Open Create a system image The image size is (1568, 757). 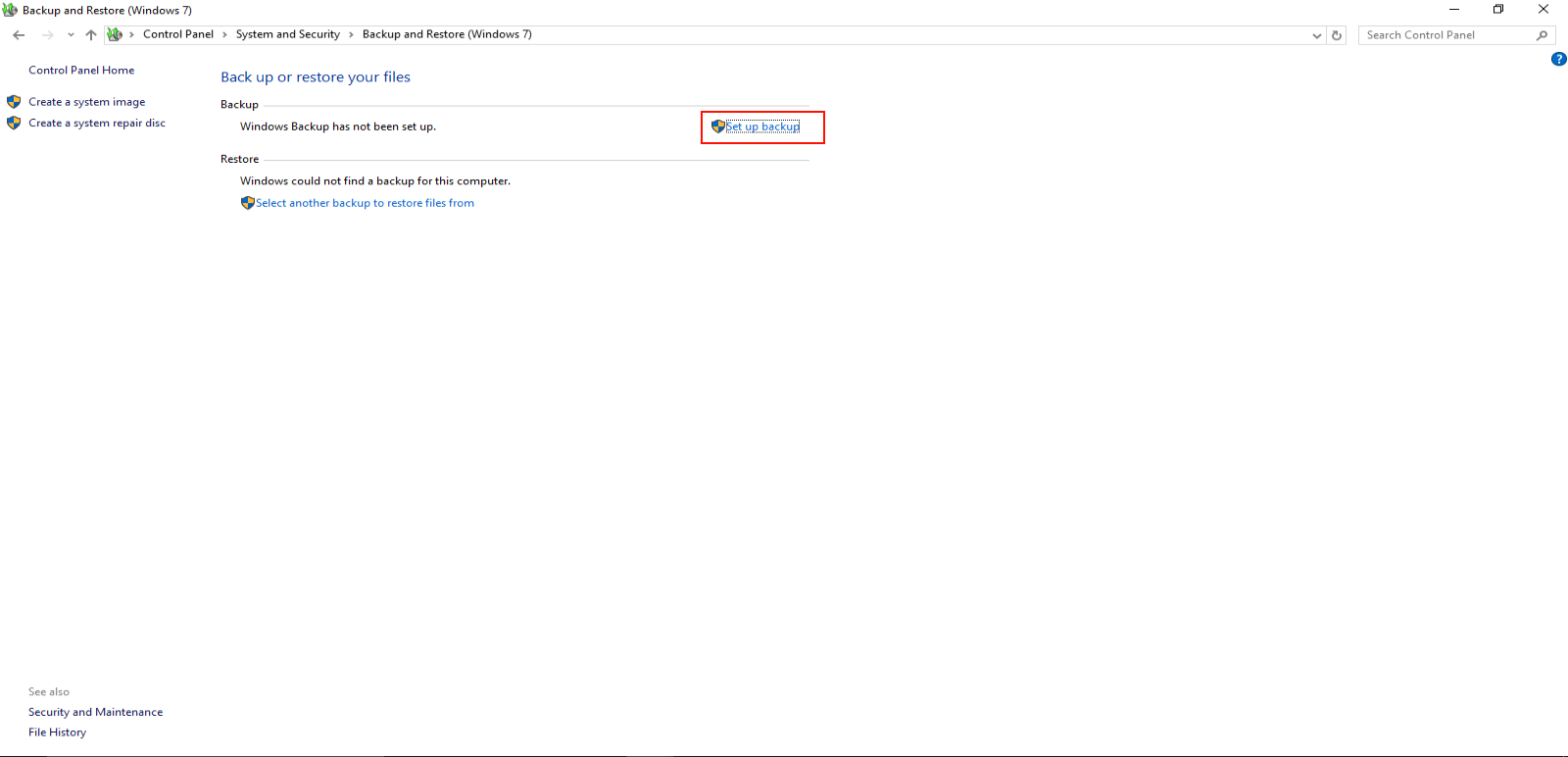pos(87,102)
